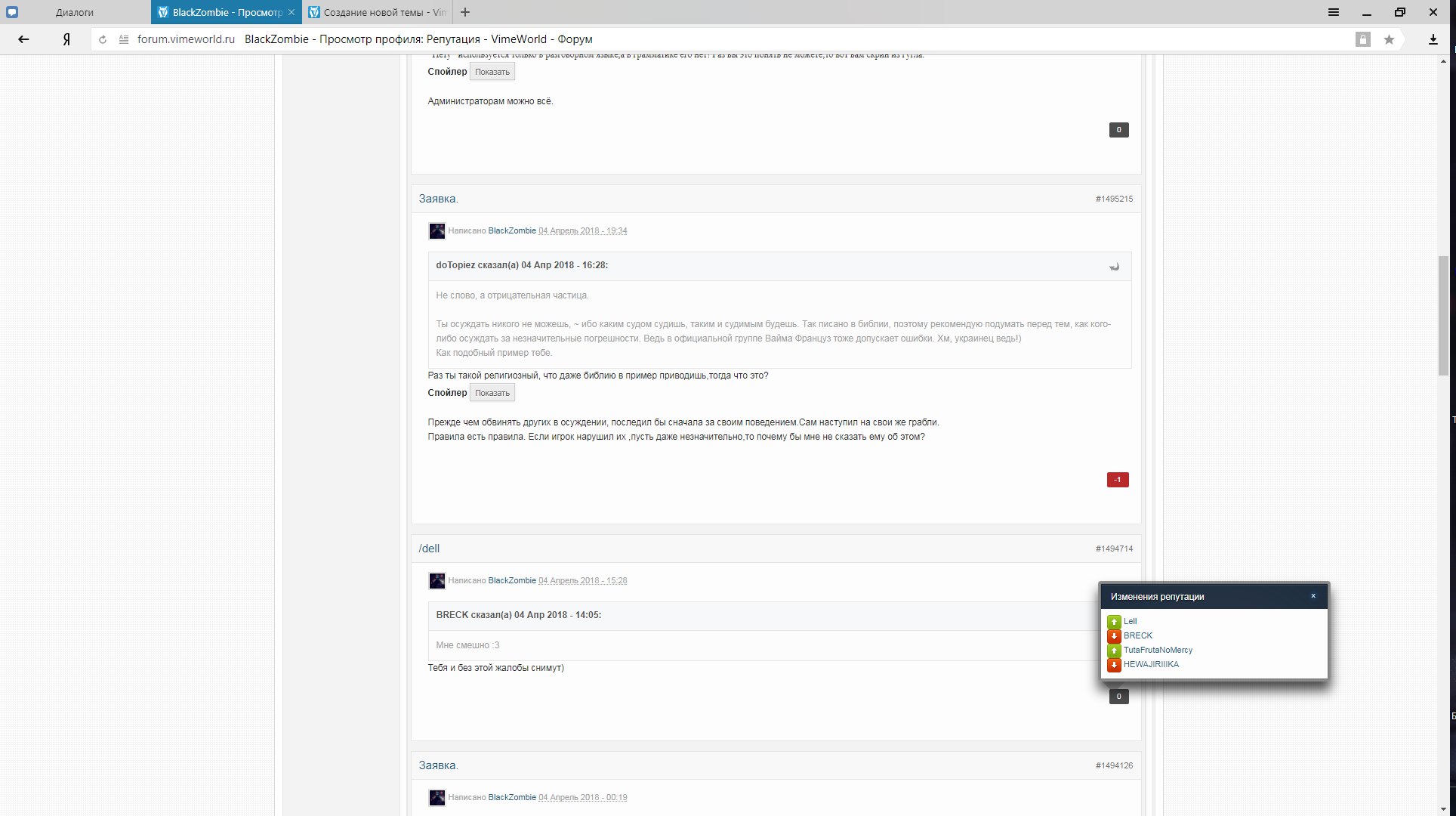Expand the spoiler above 'Администраторам можно всё'

pos(492,72)
